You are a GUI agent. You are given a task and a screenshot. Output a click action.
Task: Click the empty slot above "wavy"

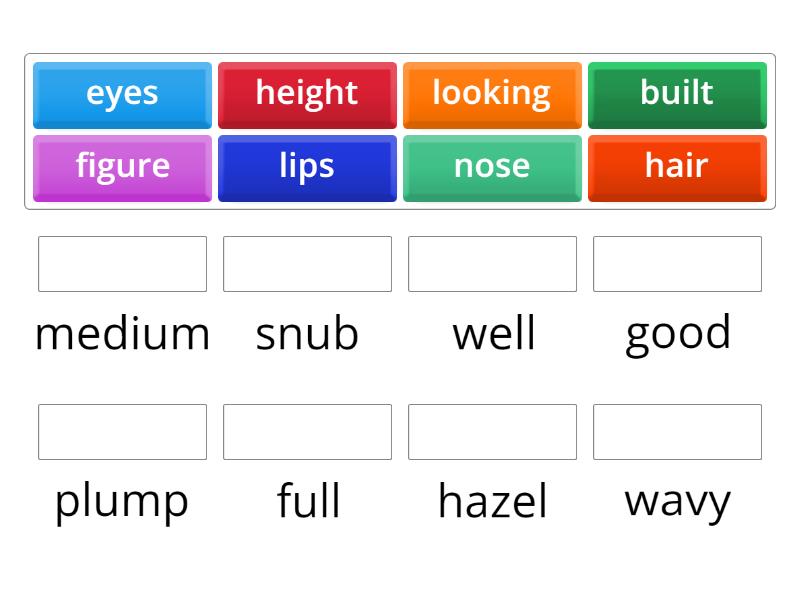677,432
